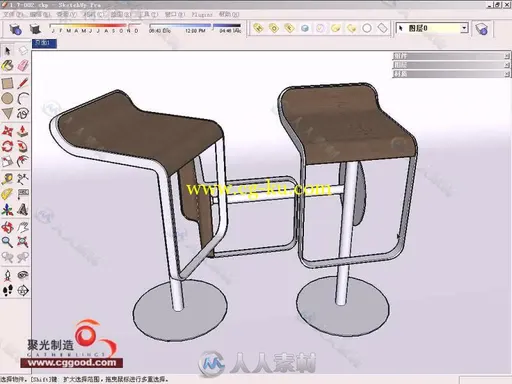Select the Look Around eye tool
512x384 pixels.
pyautogui.click(x=23, y=275)
